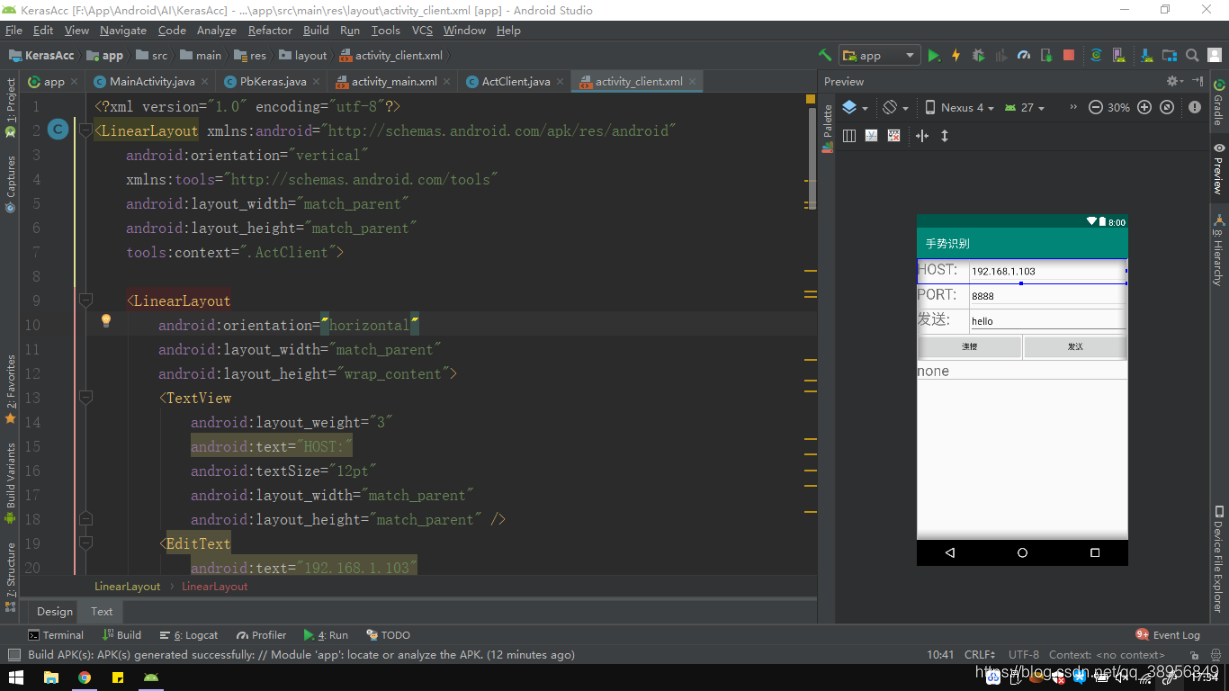
Task: Toggle the Palette side panel
Action: click(827, 126)
